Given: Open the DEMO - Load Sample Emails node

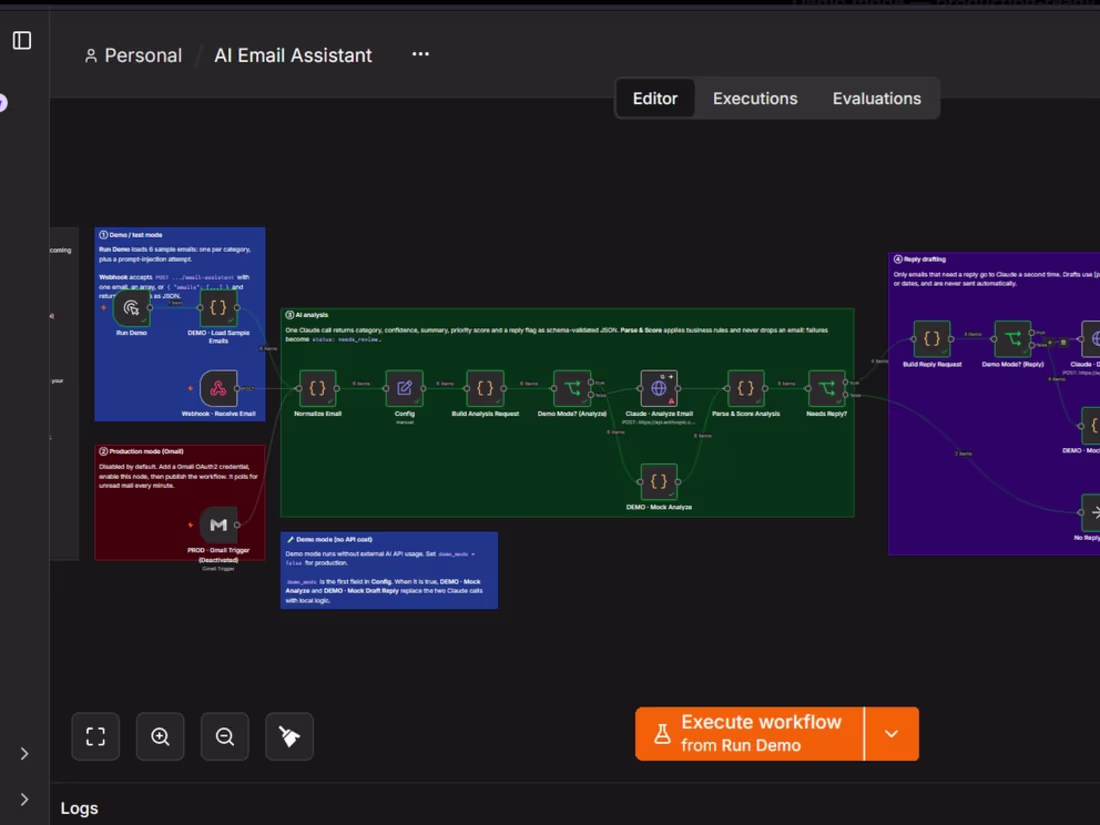Looking at the screenshot, I should click(x=218, y=308).
